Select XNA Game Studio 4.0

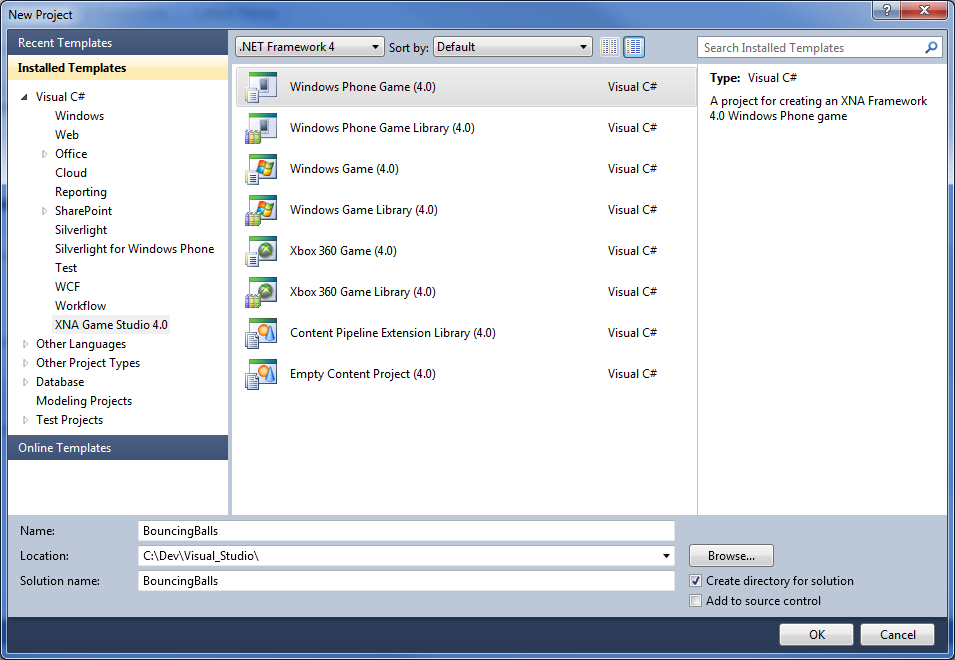pyautogui.click(x=111, y=325)
